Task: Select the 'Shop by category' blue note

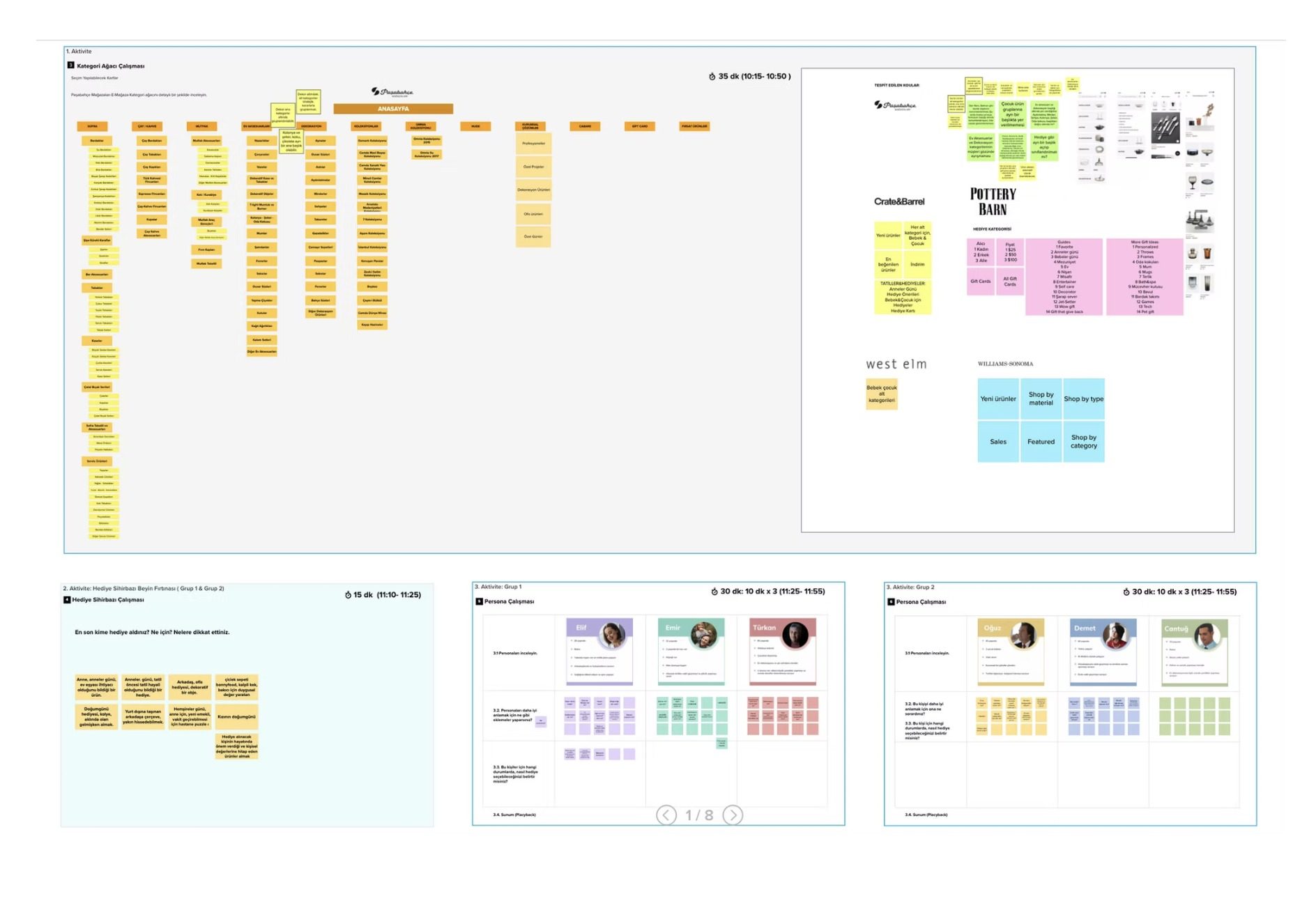Action: tap(1083, 441)
